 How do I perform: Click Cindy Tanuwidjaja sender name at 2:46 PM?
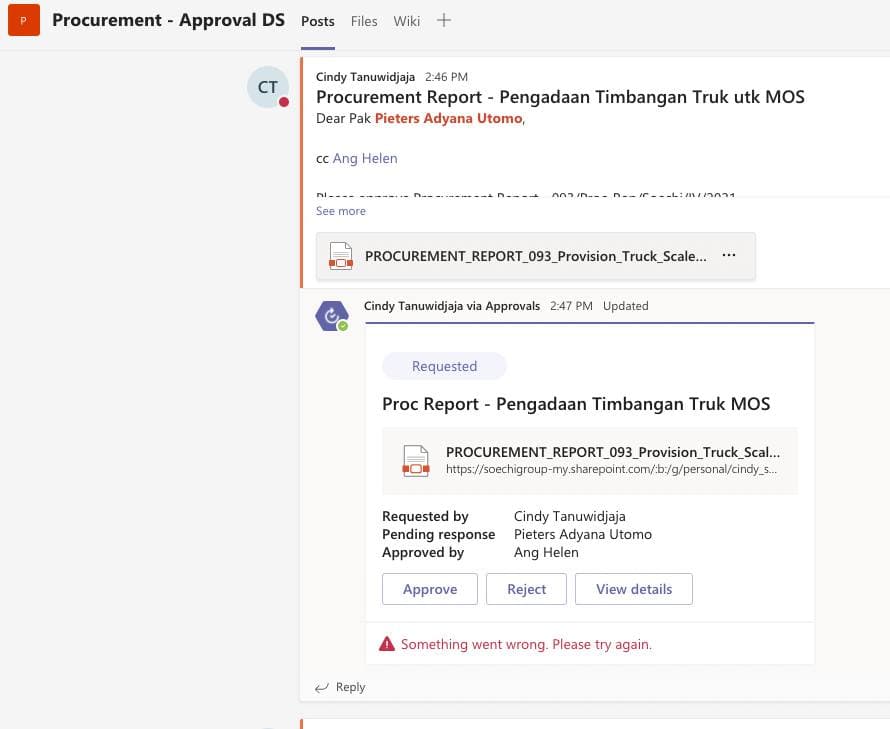point(366,77)
